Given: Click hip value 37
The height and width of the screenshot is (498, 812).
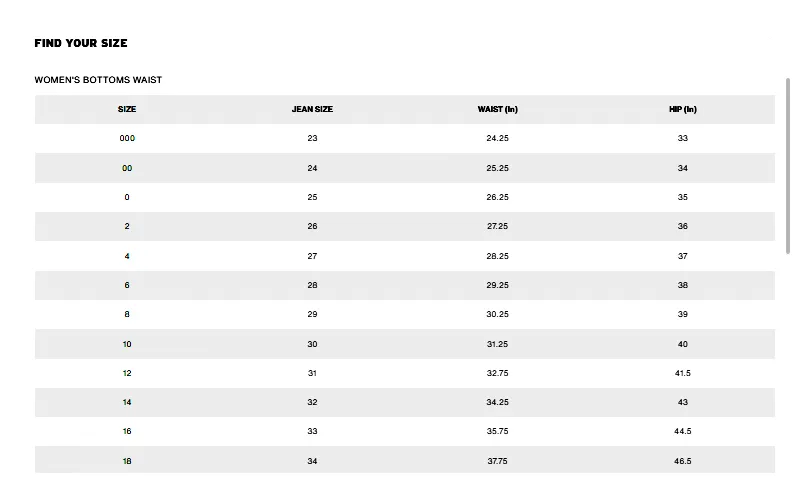Looking at the screenshot, I should point(683,256).
